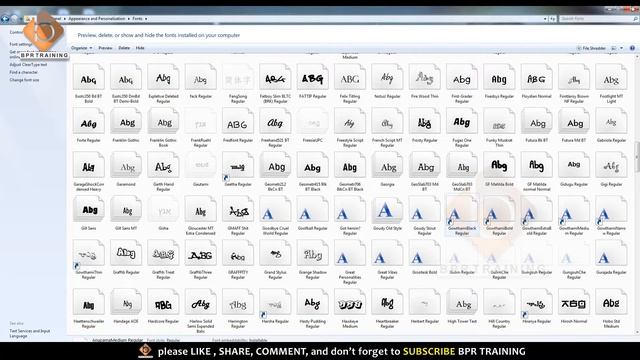The height and width of the screenshot is (360, 640).
Task: Select the Fugaz One Regular font icon
Action: coord(462,122)
